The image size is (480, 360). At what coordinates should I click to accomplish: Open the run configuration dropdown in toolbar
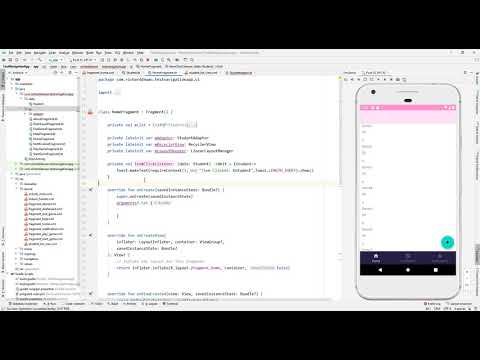tap(55, 60)
